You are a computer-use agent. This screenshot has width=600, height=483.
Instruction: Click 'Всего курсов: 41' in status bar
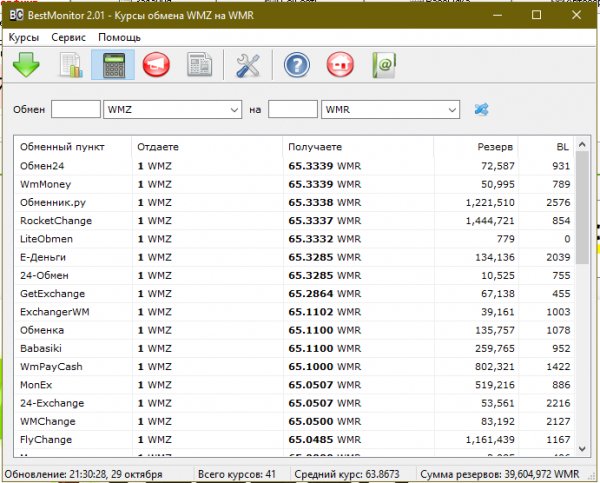236,474
